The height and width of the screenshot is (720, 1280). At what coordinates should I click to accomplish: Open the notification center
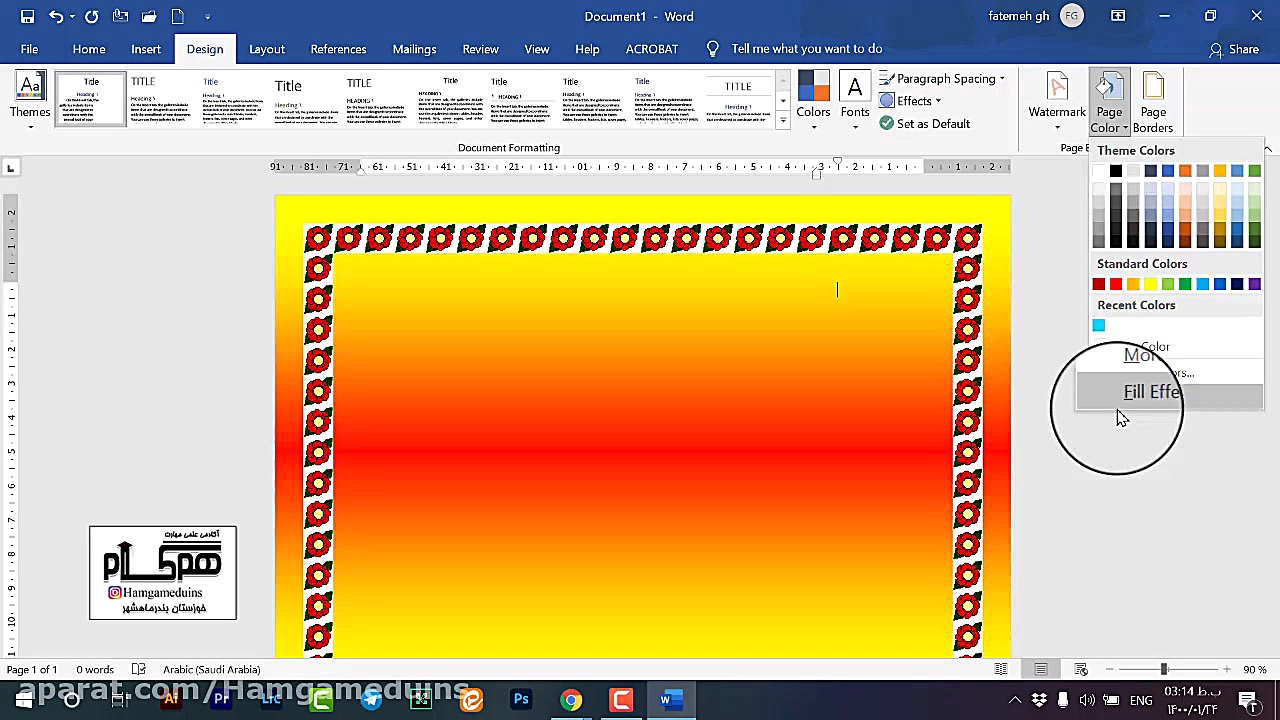pos(1248,700)
